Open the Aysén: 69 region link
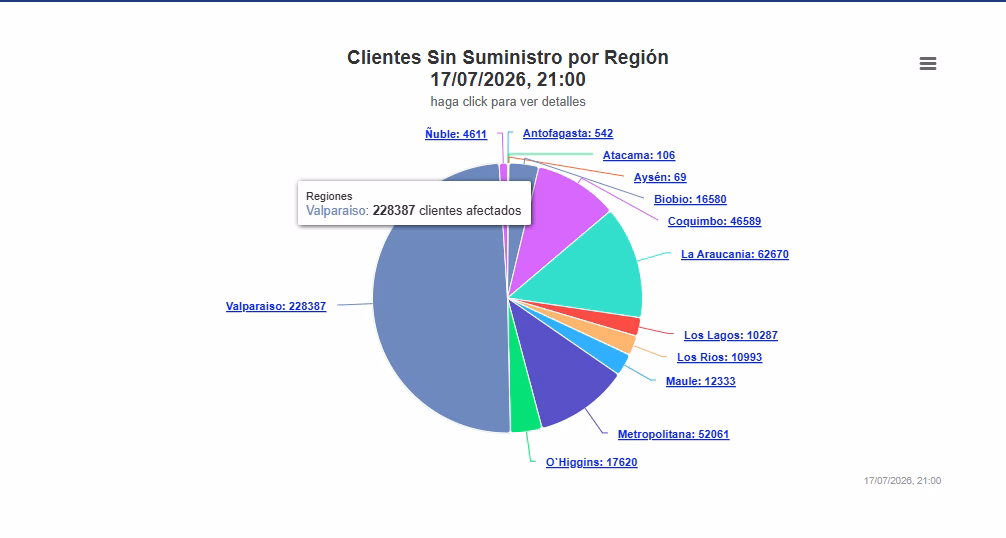 tap(660, 177)
